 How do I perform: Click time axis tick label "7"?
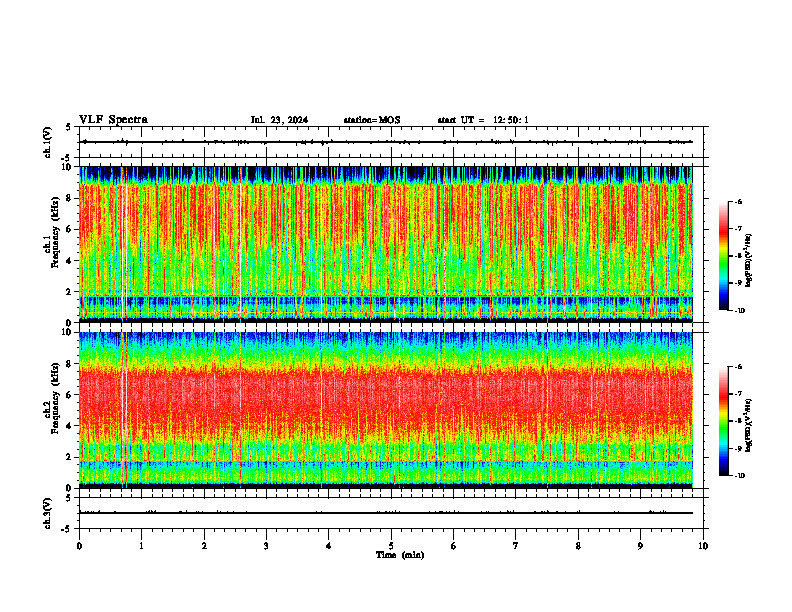click(516, 546)
